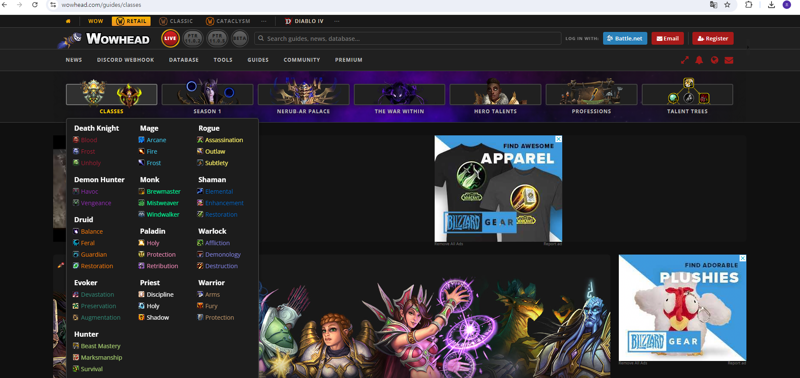Click the red Register button
800x378 pixels.
(713, 38)
